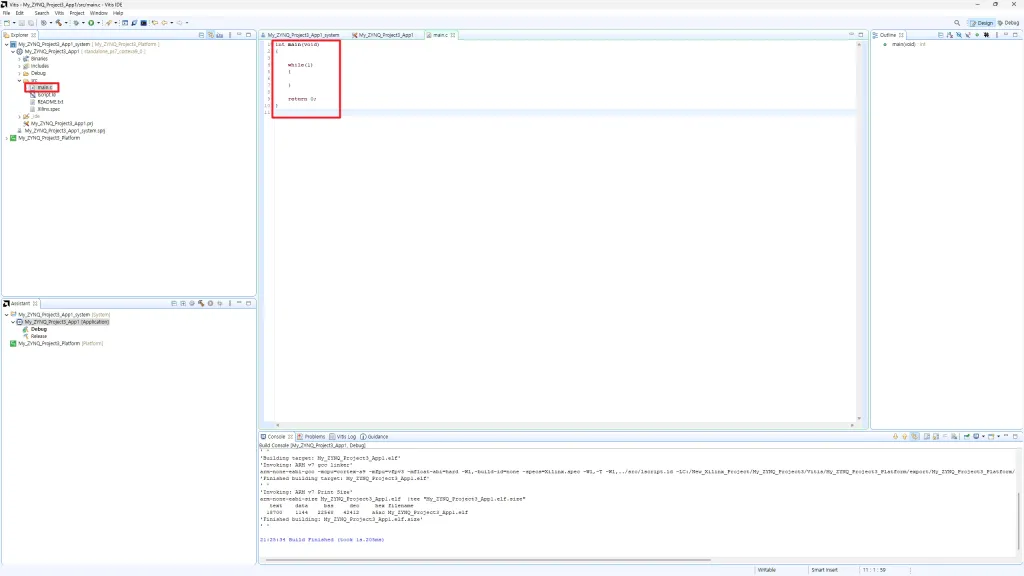Toggle Hide Static Members in Outline toolbar
Screen dimensions: 1024x576
tap(968, 35)
